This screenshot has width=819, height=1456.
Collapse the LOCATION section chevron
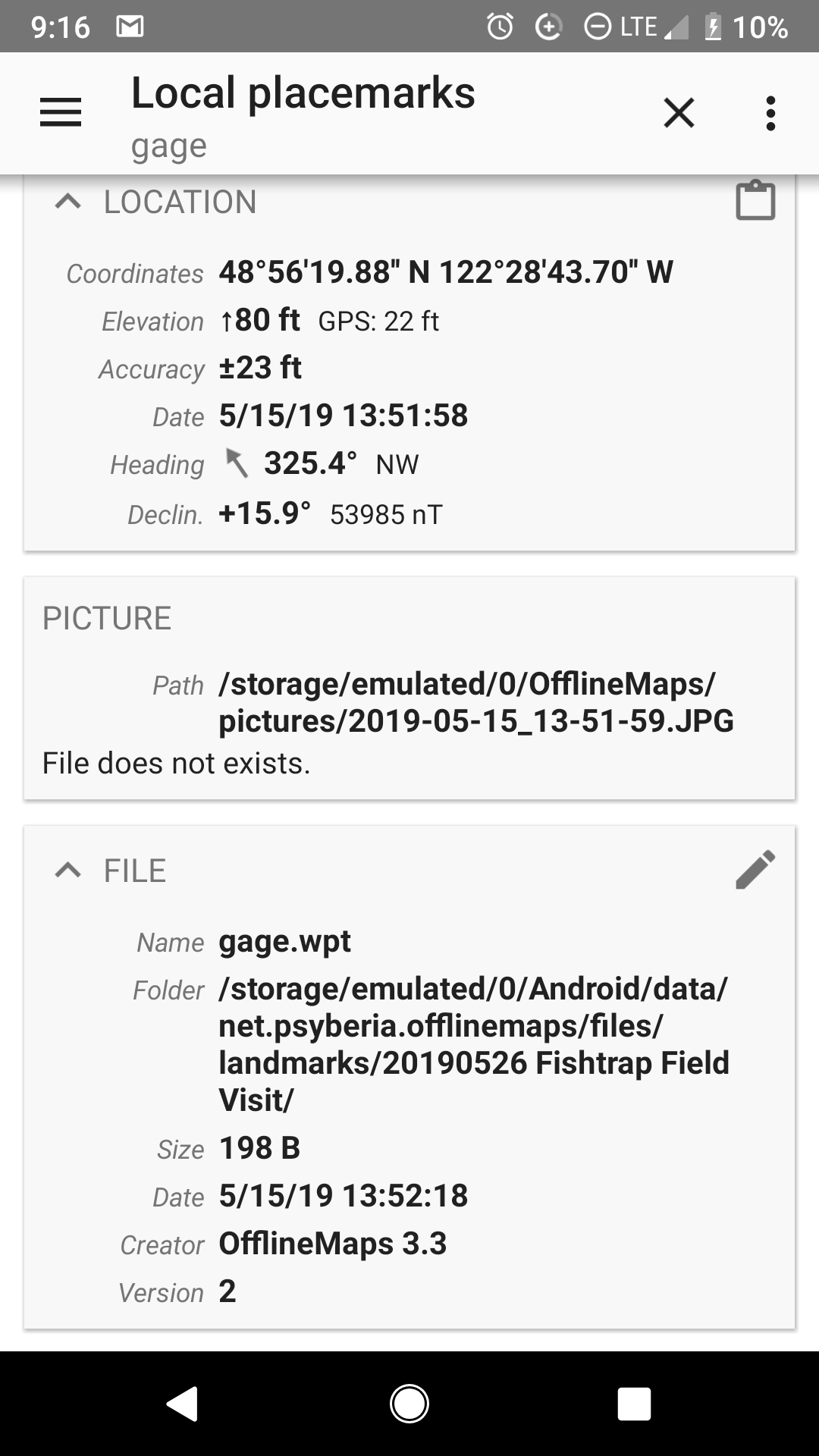[x=68, y=202]
